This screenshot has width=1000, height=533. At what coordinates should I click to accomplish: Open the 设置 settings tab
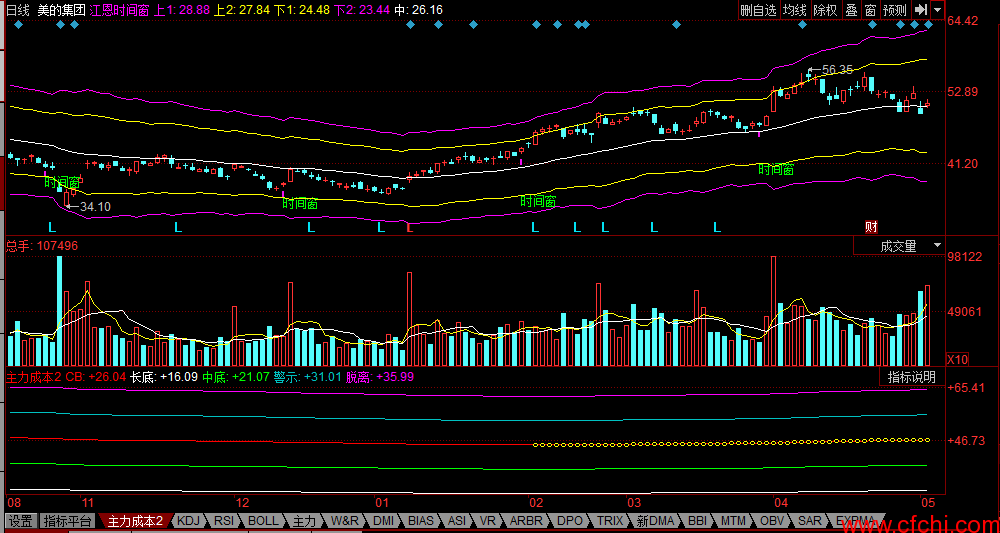21,521
